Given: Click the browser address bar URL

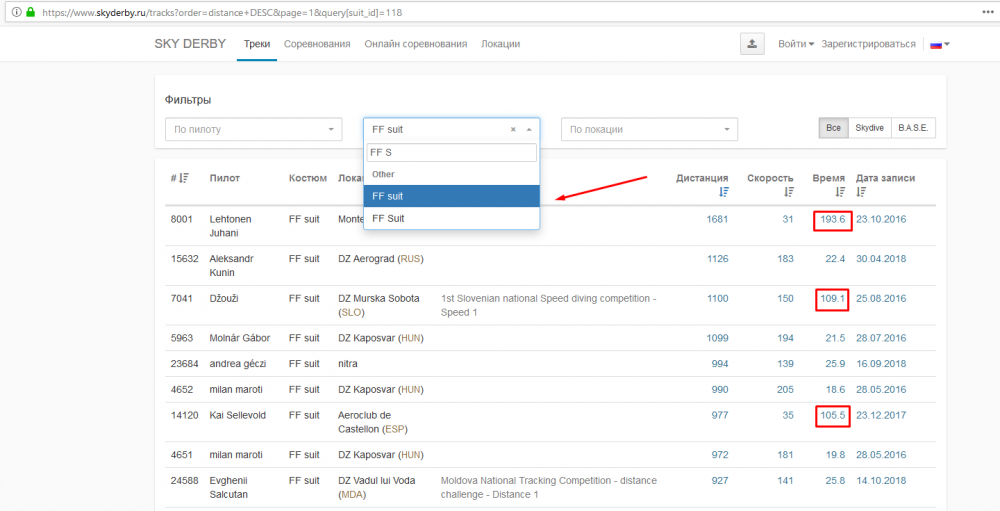Looking at the screenshot, I should pos(222,12).
